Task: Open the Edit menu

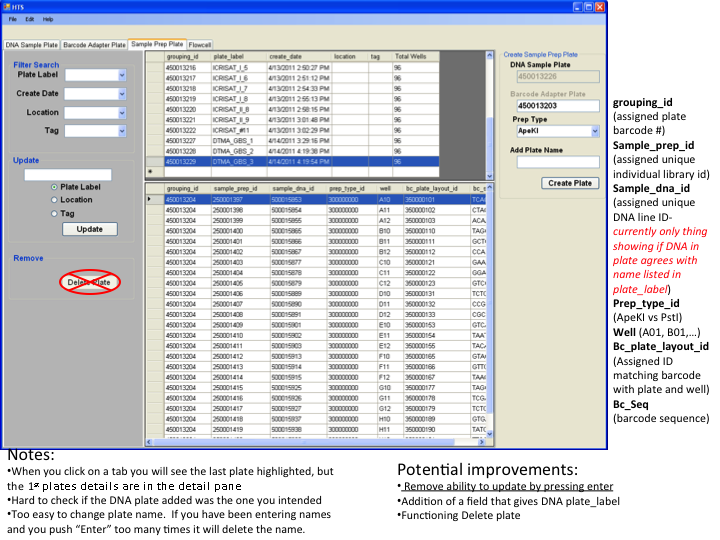Action: click(x=30, y=19)
